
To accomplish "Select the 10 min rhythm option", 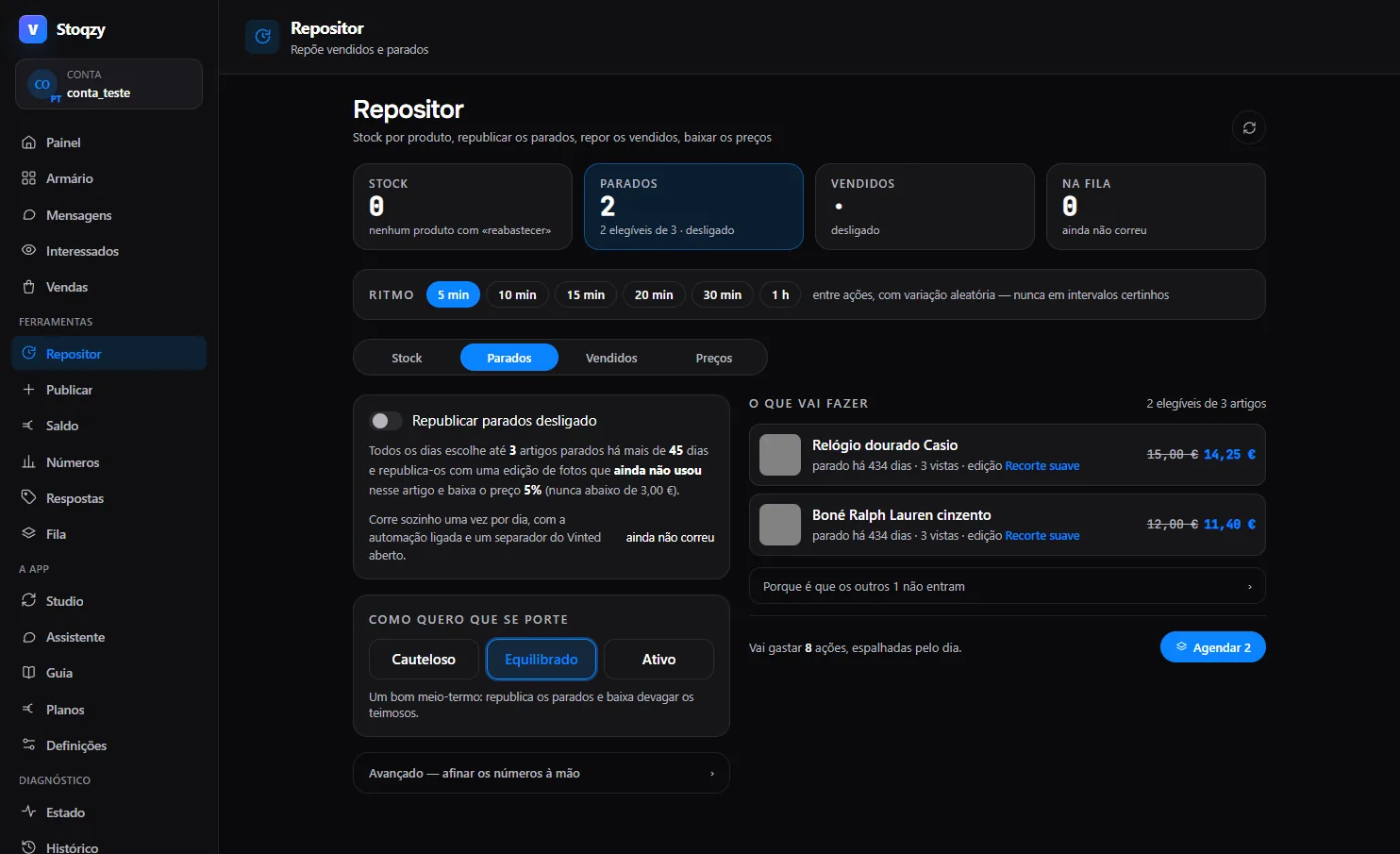I will (x=517, y=294).
